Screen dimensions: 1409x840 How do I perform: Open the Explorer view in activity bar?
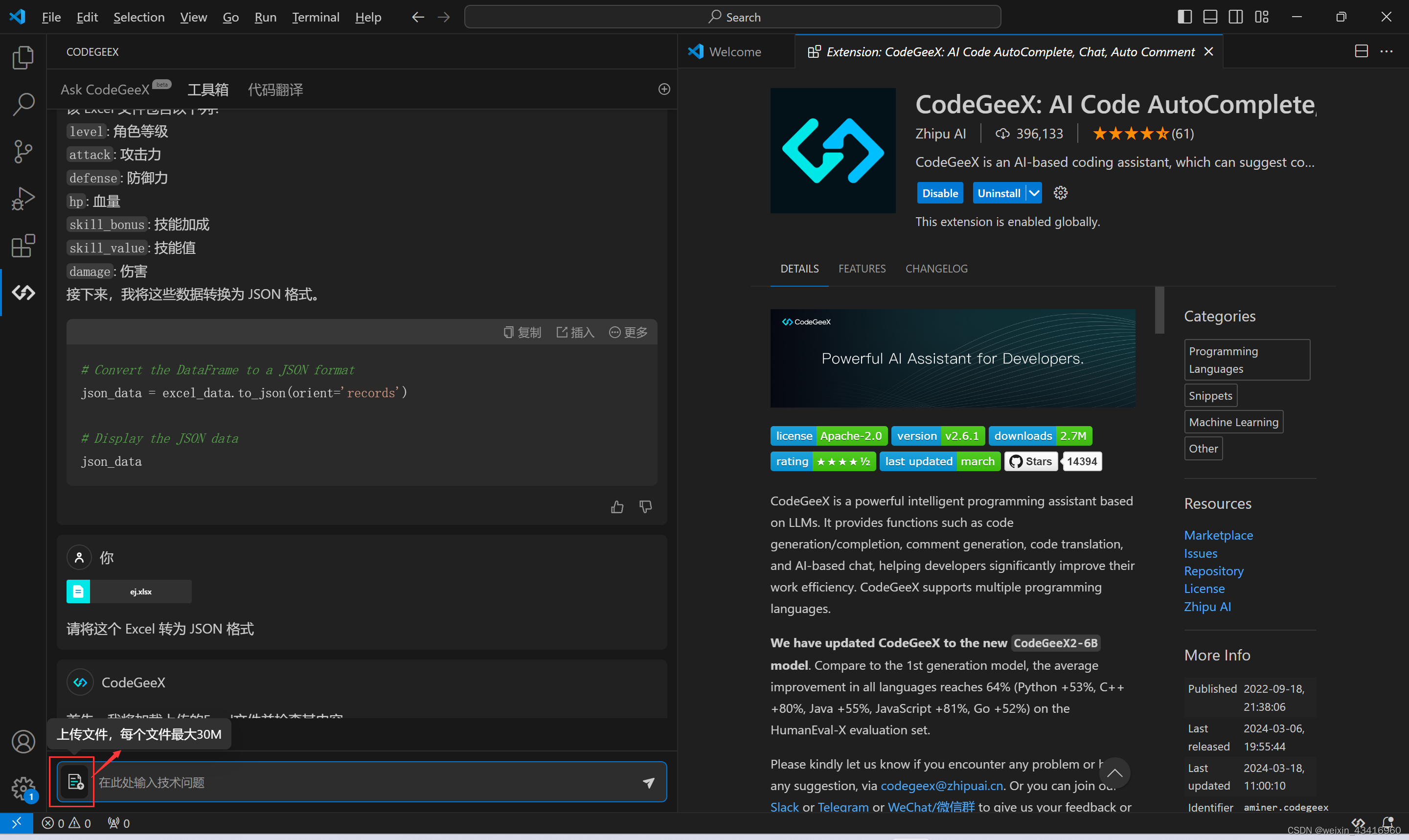pos(23,57)
